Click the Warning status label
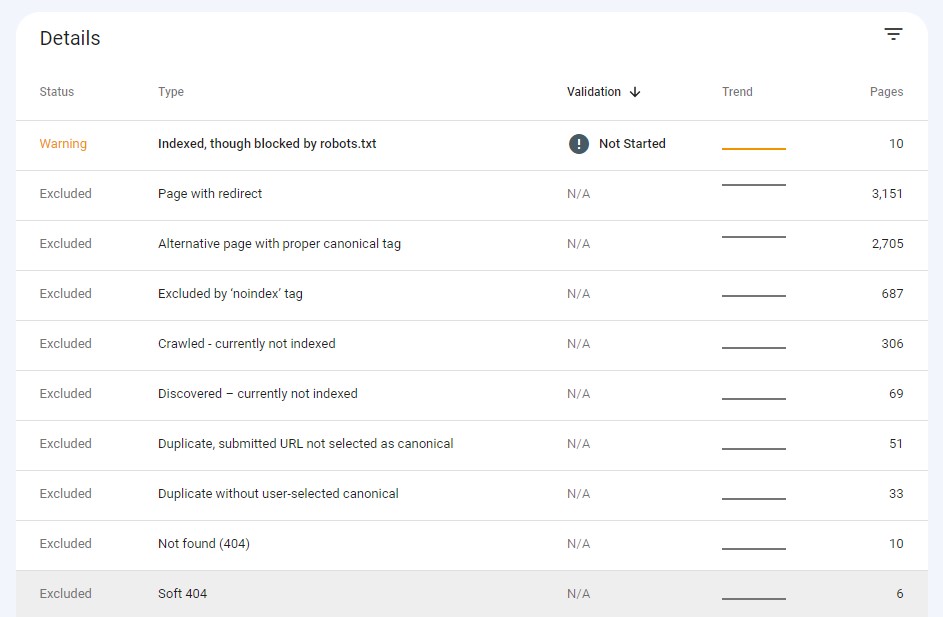Screen dimensions: 943x617 pos(63,143)
